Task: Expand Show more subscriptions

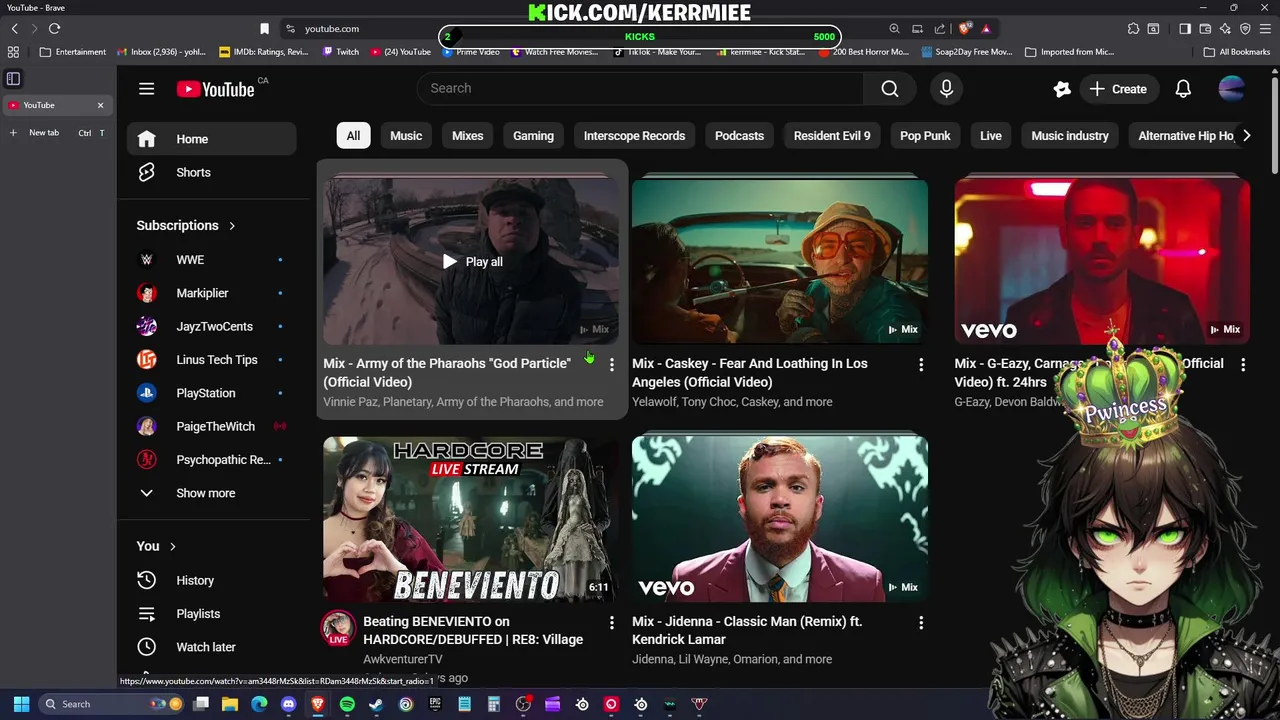Action: (x=211, y=493)
